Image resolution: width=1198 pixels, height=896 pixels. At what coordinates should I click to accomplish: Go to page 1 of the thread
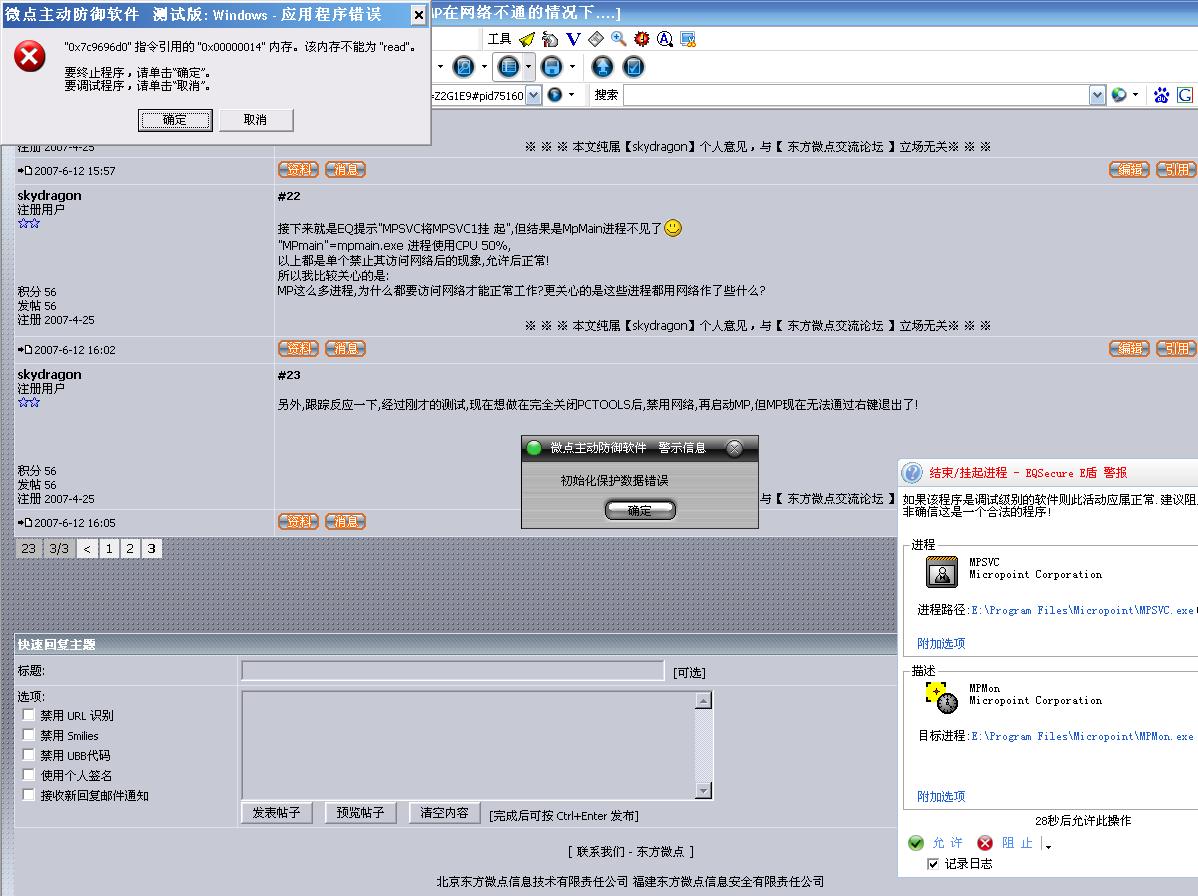click(x=109, y=548)
